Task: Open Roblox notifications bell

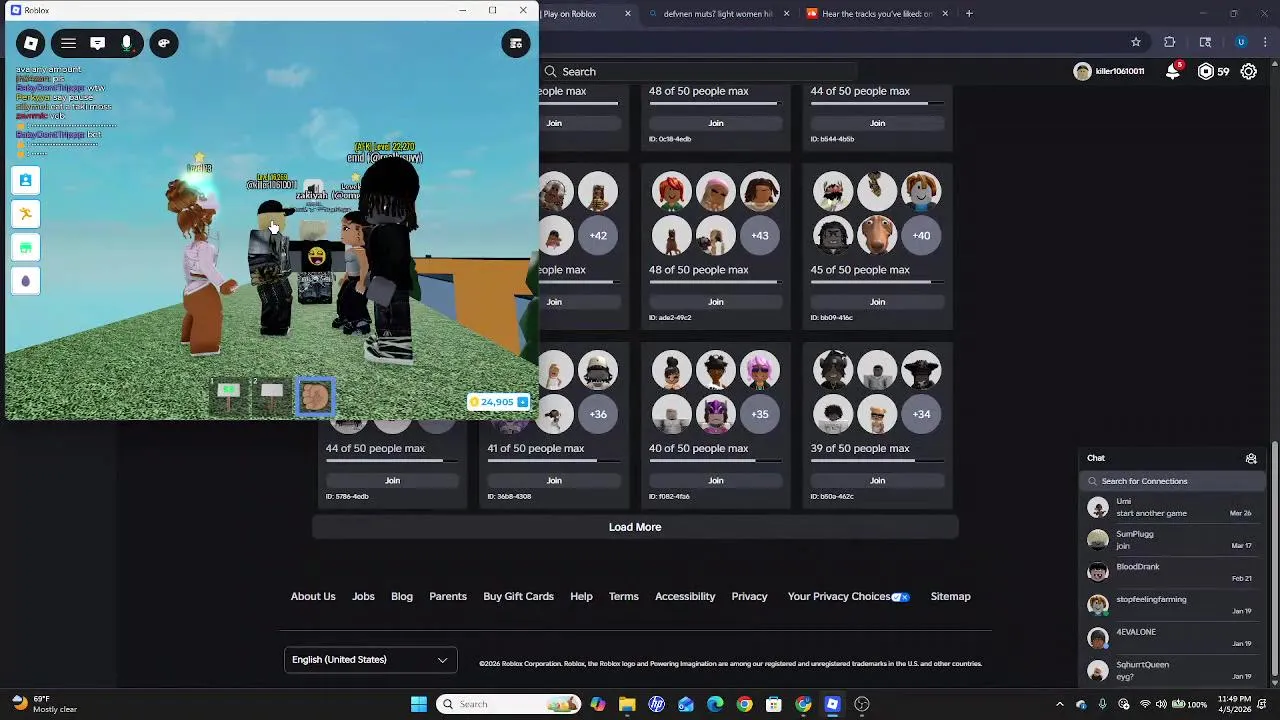Action: coord(1174,72)
